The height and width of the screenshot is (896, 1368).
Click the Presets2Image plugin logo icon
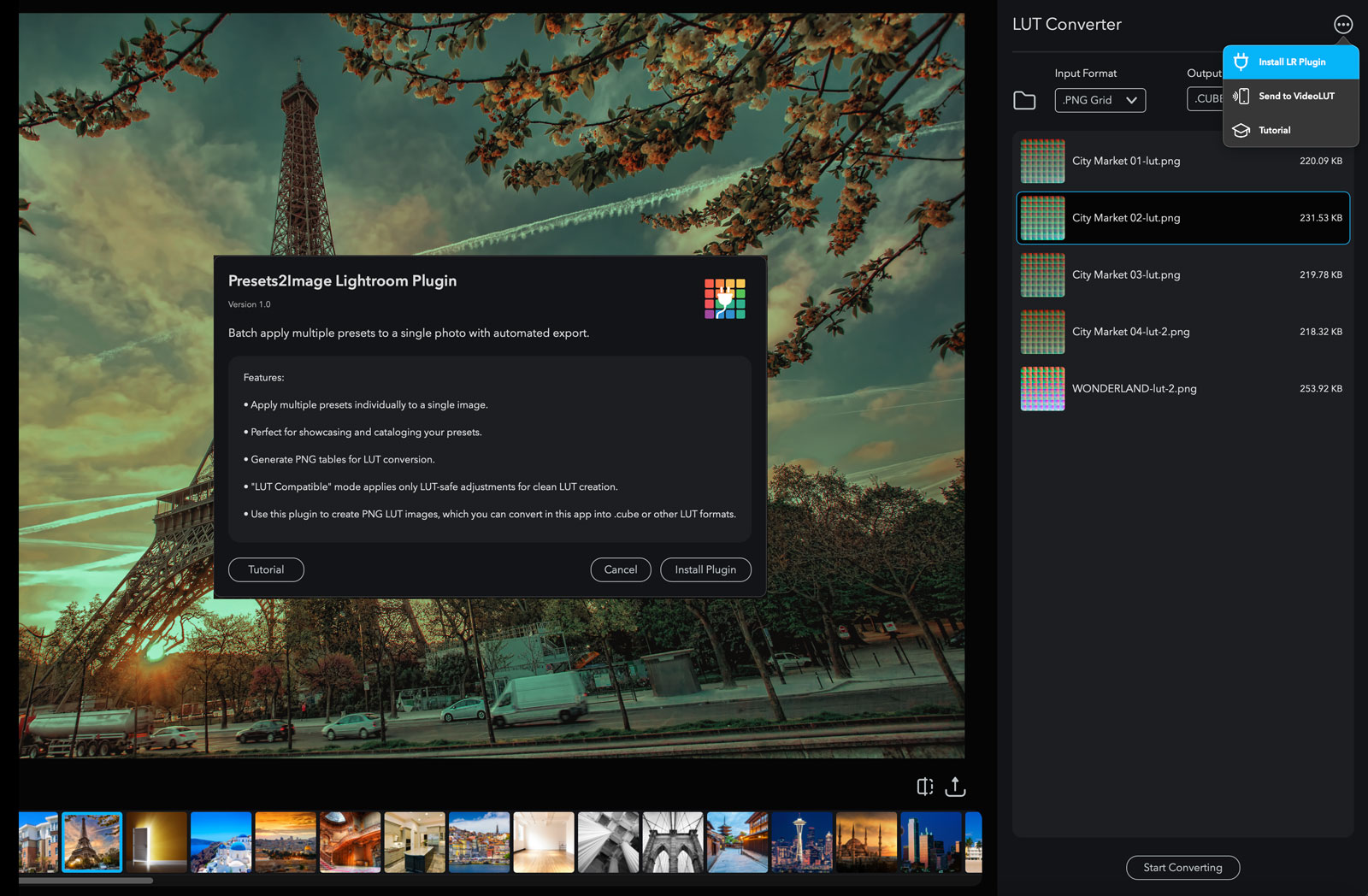(x=724, y=298)
